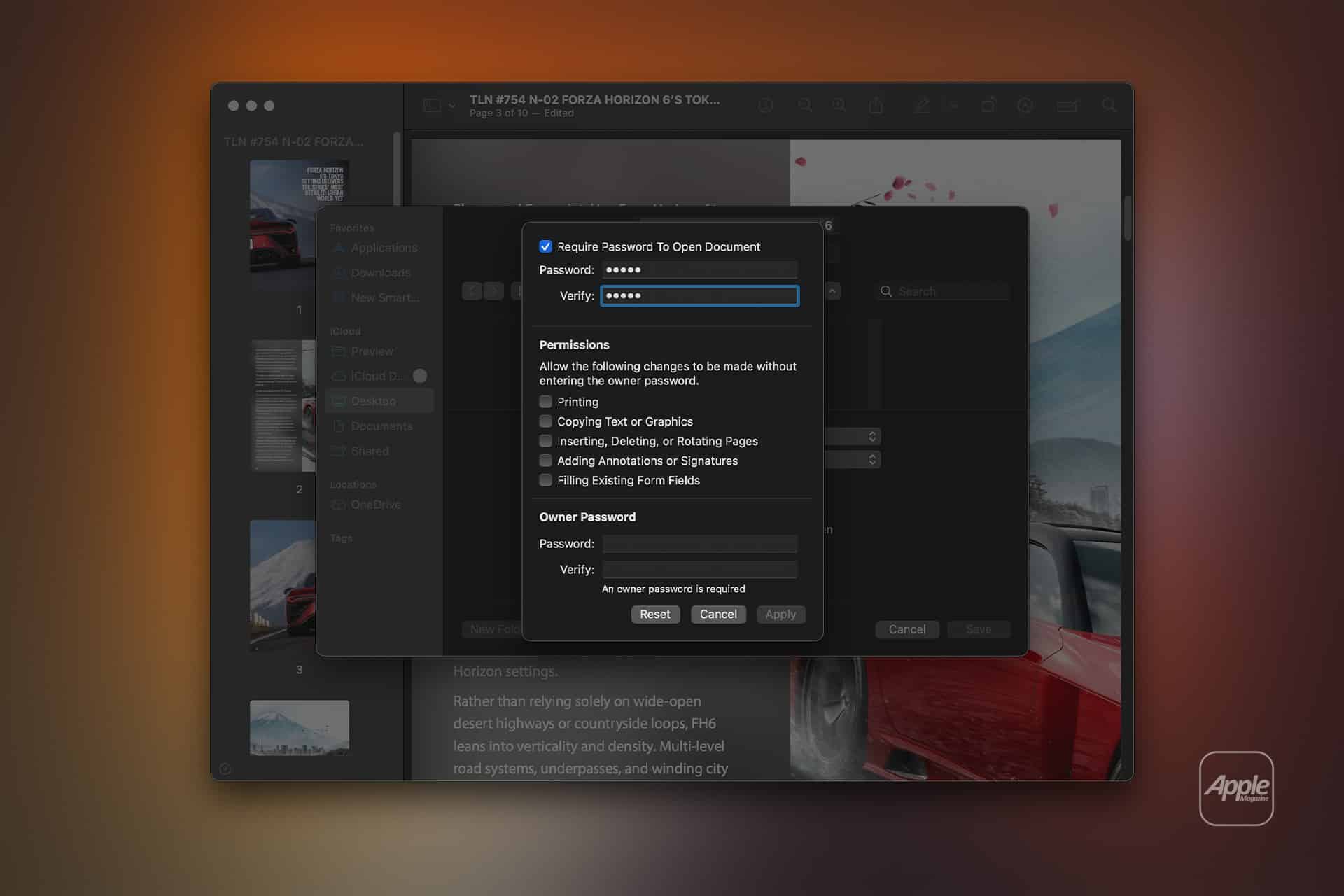Toggle Preview sidebar view button
This screenshot has height=896, width=1344.
click(x=432, y=106)
